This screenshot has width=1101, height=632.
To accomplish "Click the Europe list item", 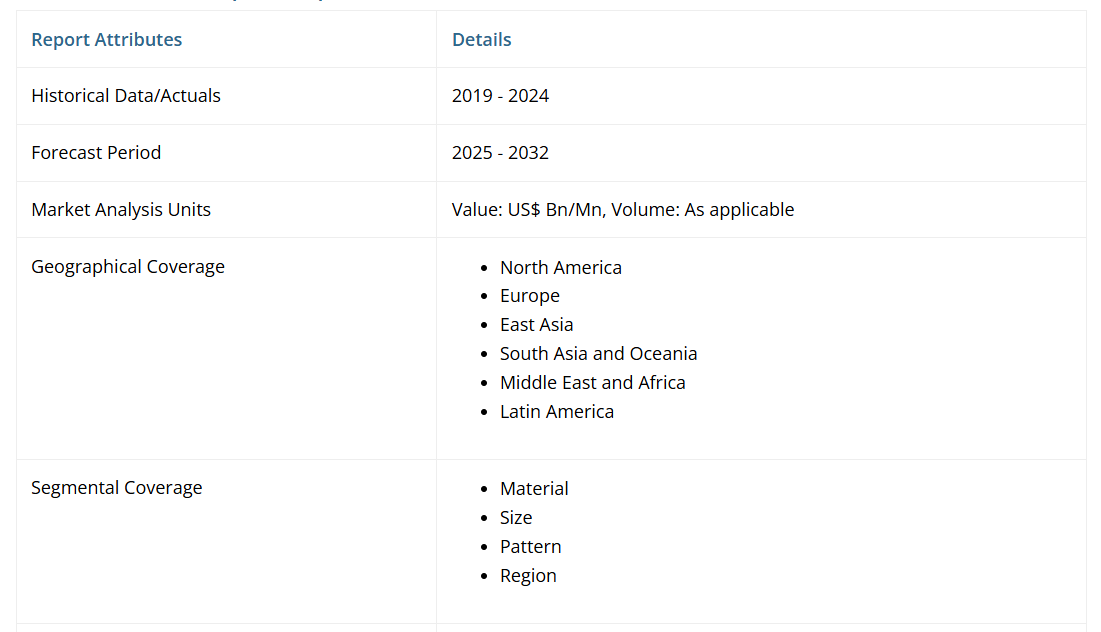I will [x=529, y=296].
